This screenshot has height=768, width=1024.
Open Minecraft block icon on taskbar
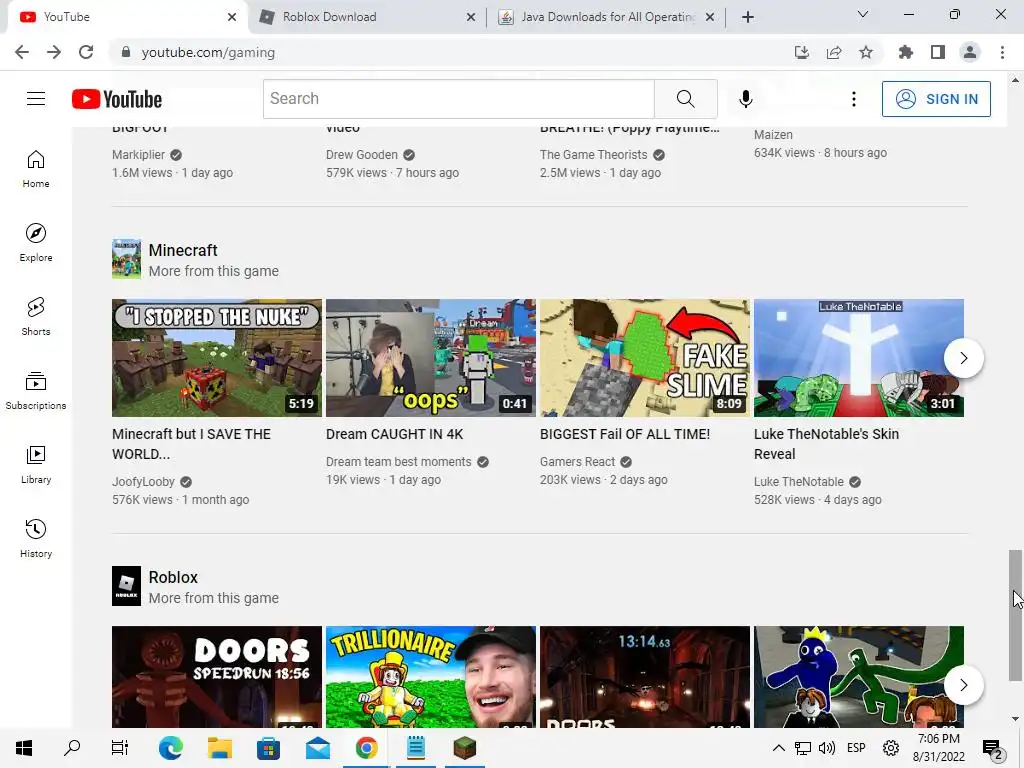[464, 748]
